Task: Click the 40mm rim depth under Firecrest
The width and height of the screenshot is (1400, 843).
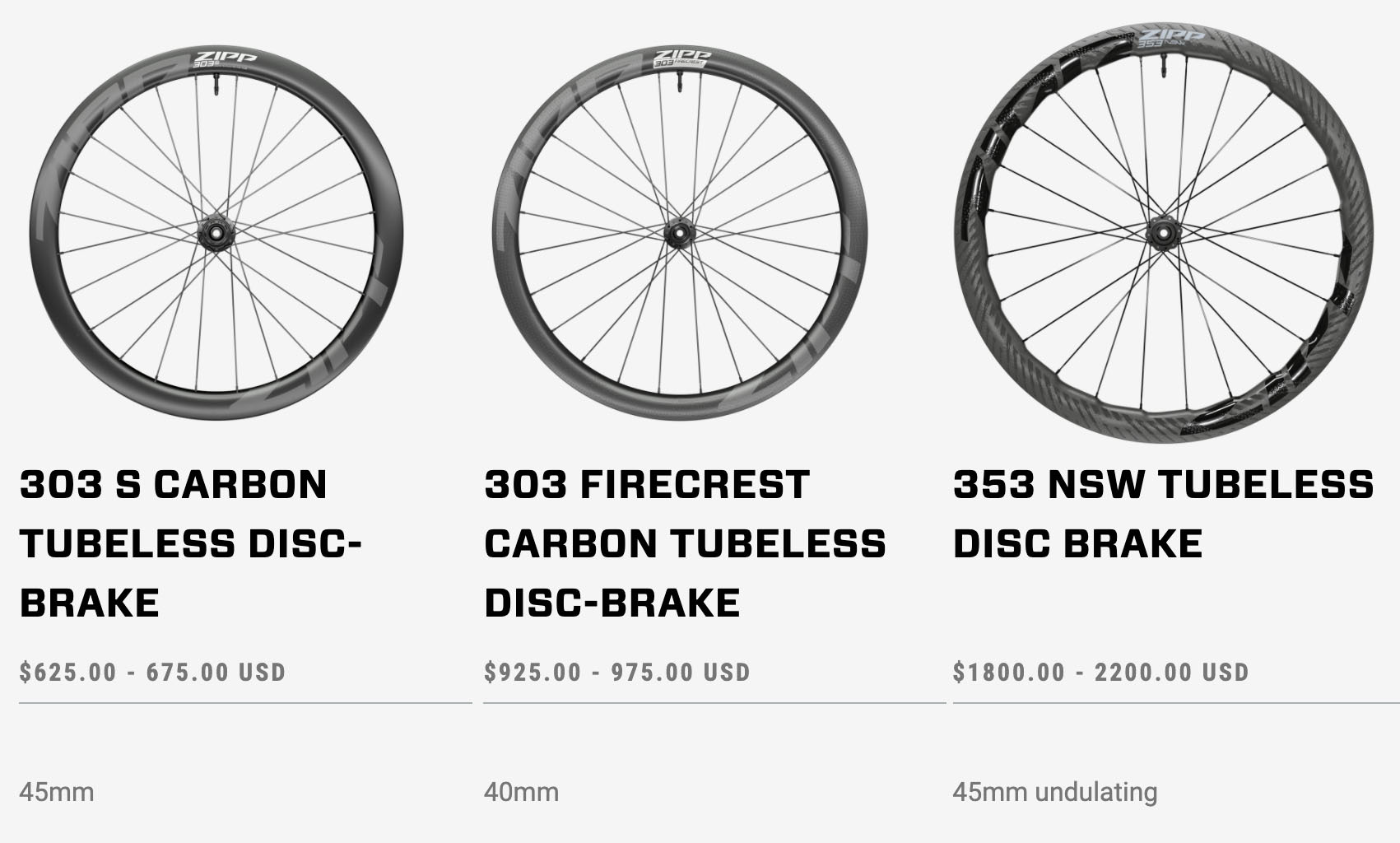Action: click(x=521, y=792)
